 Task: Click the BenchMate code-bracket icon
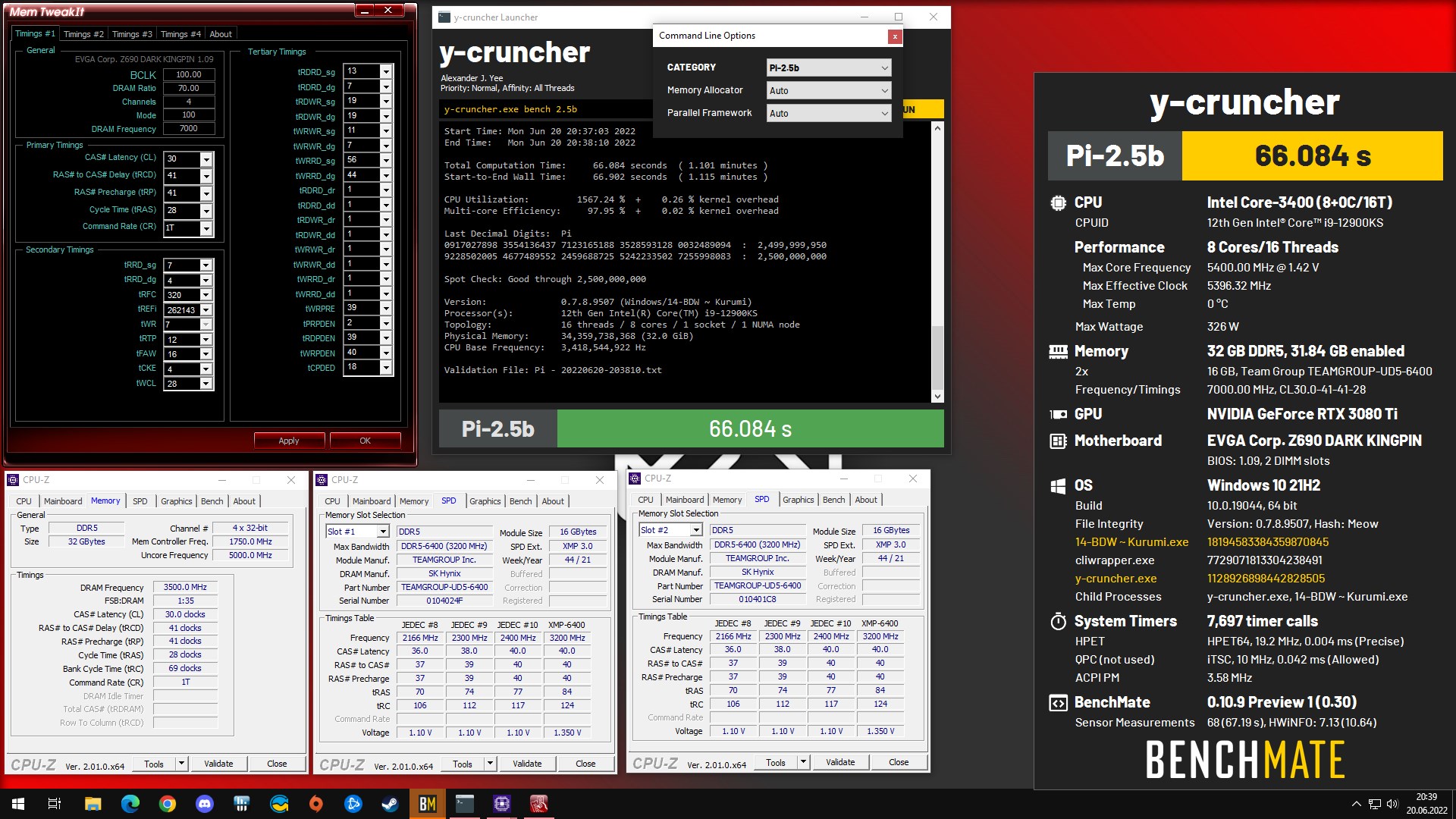point(1058,702)
